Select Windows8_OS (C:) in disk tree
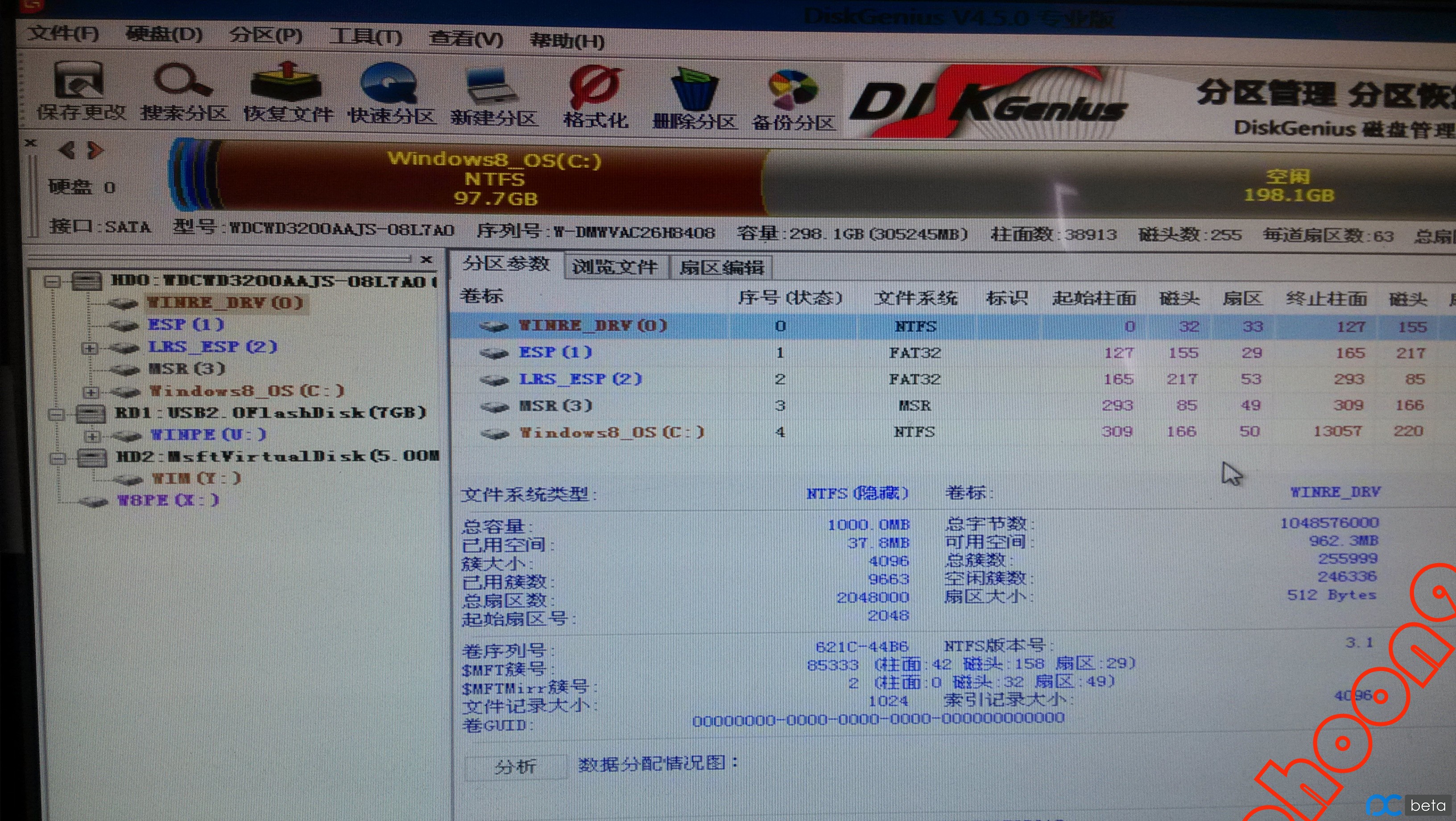The width and height of the screenshot is (1456, 821). (x=247, y=391)
